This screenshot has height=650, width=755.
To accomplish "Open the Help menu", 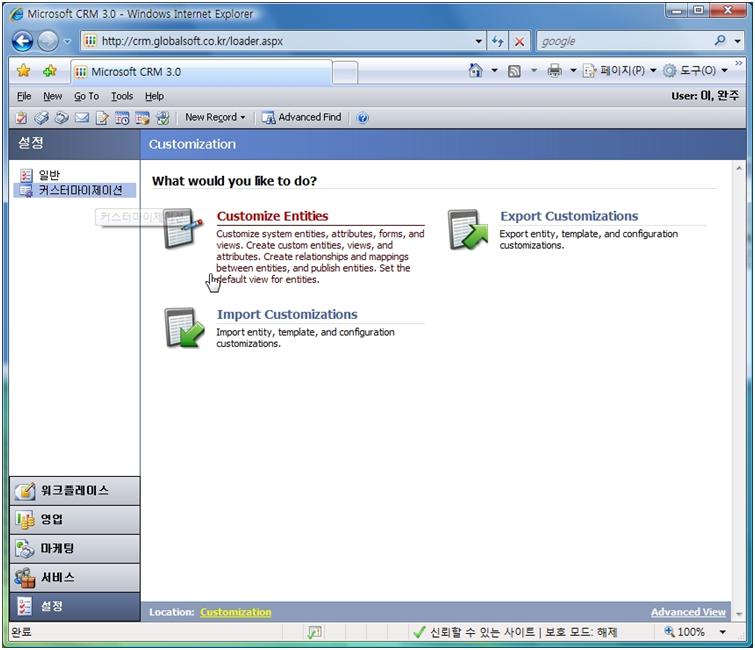I will [154, 96].
